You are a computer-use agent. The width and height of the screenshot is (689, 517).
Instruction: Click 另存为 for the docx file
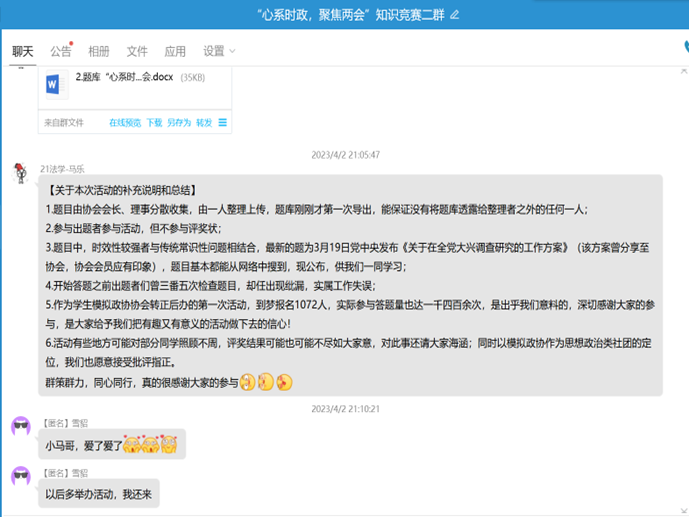click(179, 123)
